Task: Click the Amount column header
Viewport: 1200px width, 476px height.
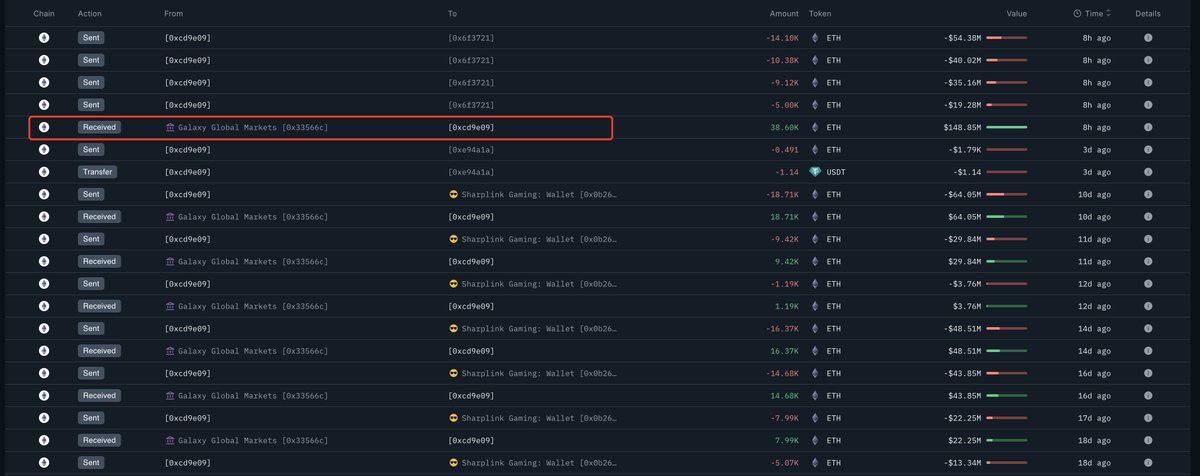Action: point(784,14)
